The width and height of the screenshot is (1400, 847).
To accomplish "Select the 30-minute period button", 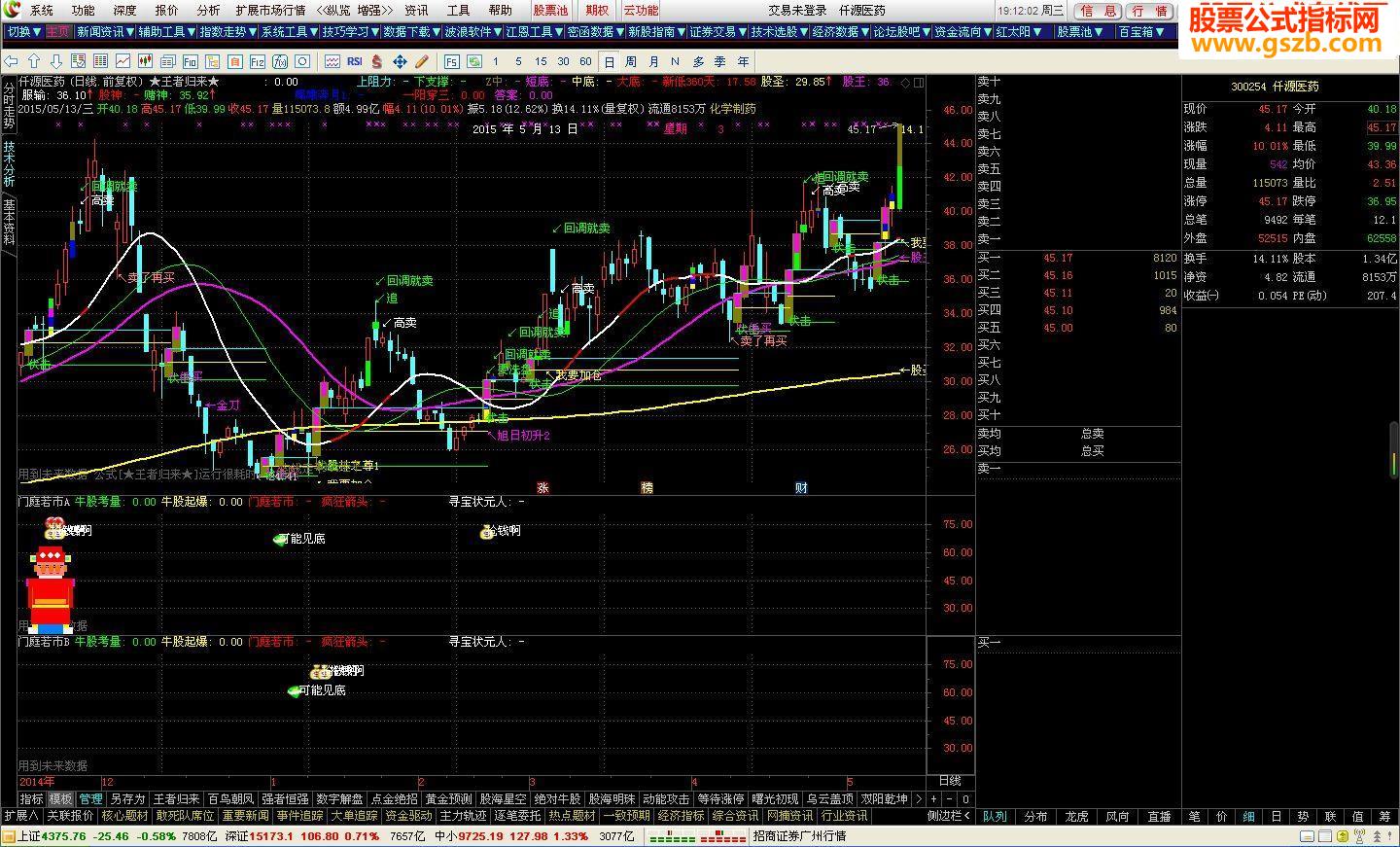I will (x=564, y=61).
